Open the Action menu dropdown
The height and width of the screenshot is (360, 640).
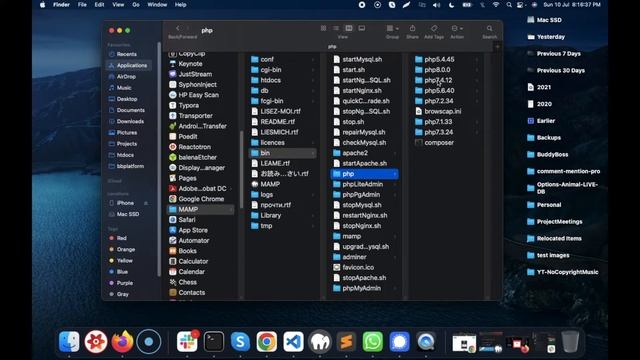457,29
